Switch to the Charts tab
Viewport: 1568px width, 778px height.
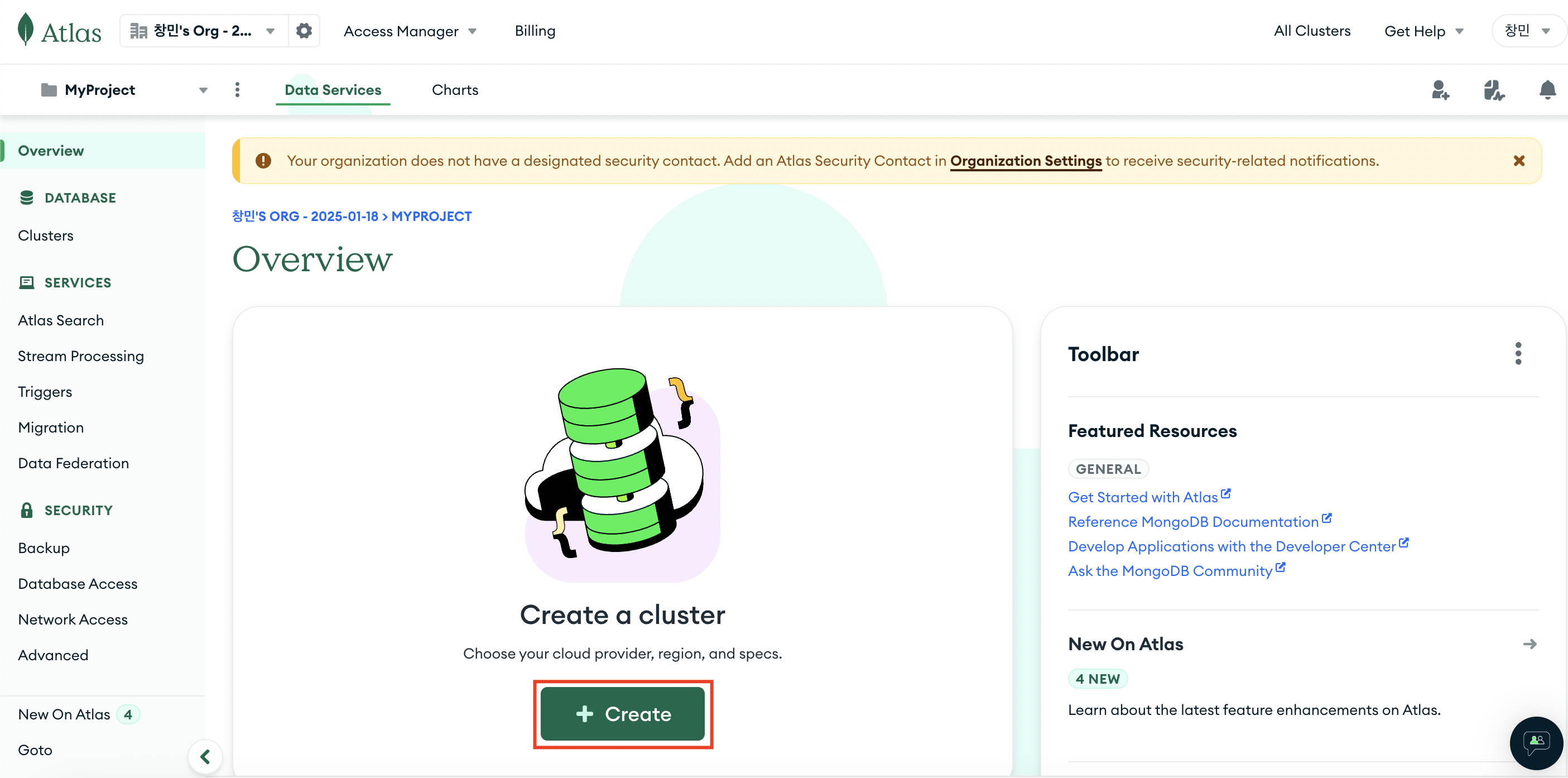point(455,90)
